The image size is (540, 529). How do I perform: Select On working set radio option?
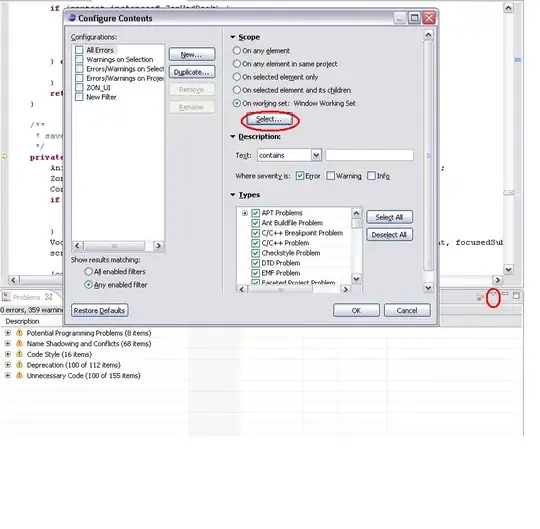(237, 103)
